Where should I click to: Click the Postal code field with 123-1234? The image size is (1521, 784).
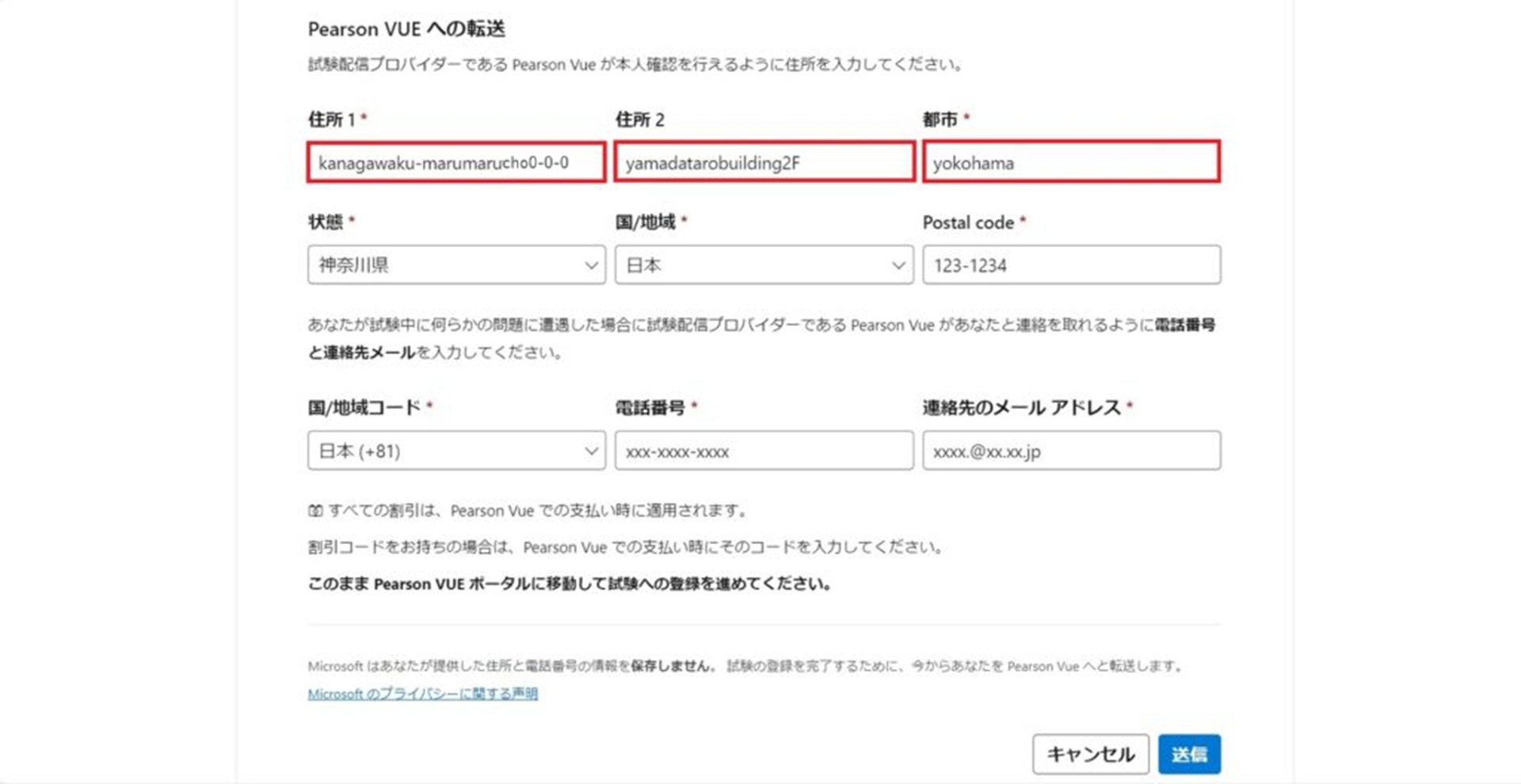(x=1071, y=265)
